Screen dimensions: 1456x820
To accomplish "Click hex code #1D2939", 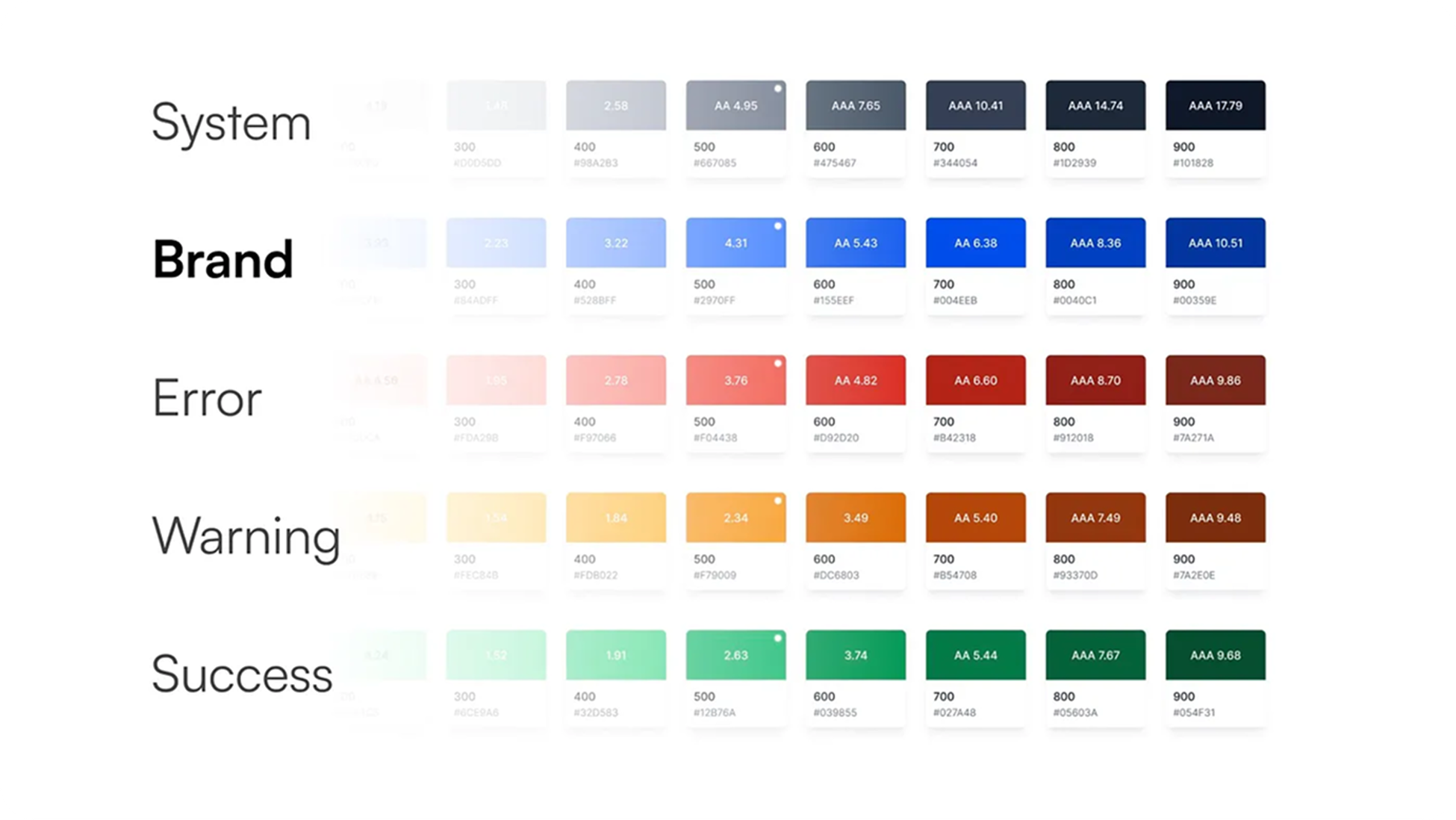I will tap(1074, 163).
